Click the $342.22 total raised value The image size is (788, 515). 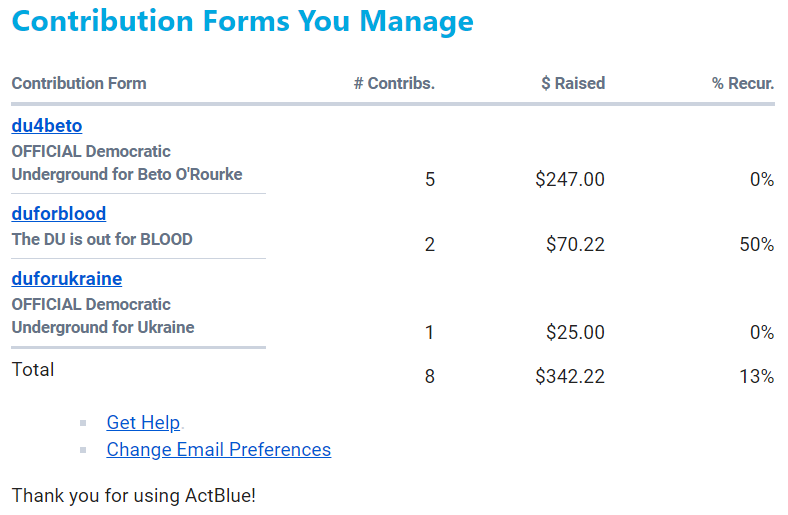coord(570,377)
